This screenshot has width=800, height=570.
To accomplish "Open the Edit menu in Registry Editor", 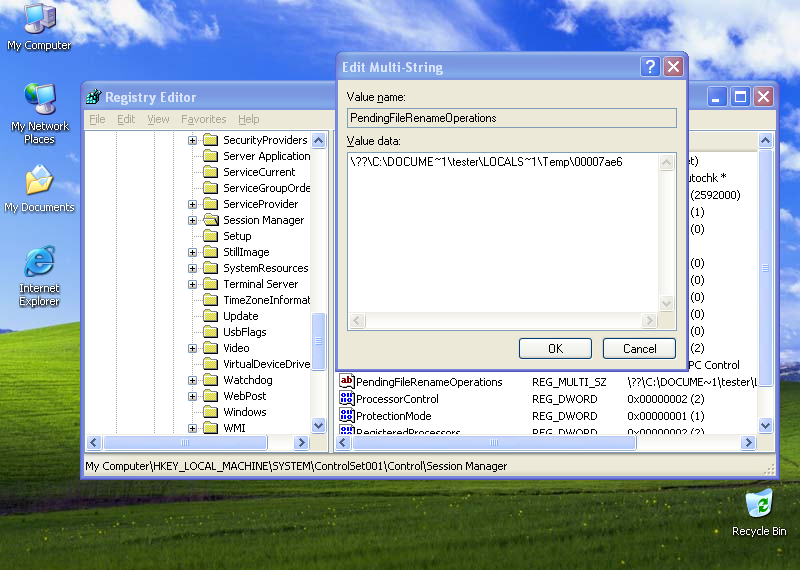I will pos(126,119).
